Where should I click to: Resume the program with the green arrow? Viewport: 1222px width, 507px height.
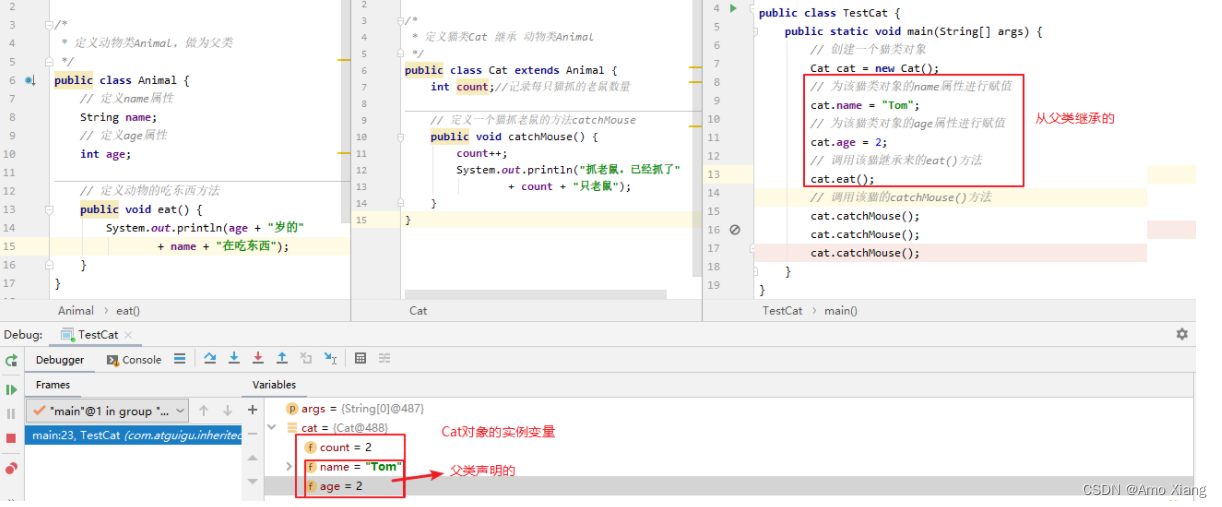click(x=11, y=389)
